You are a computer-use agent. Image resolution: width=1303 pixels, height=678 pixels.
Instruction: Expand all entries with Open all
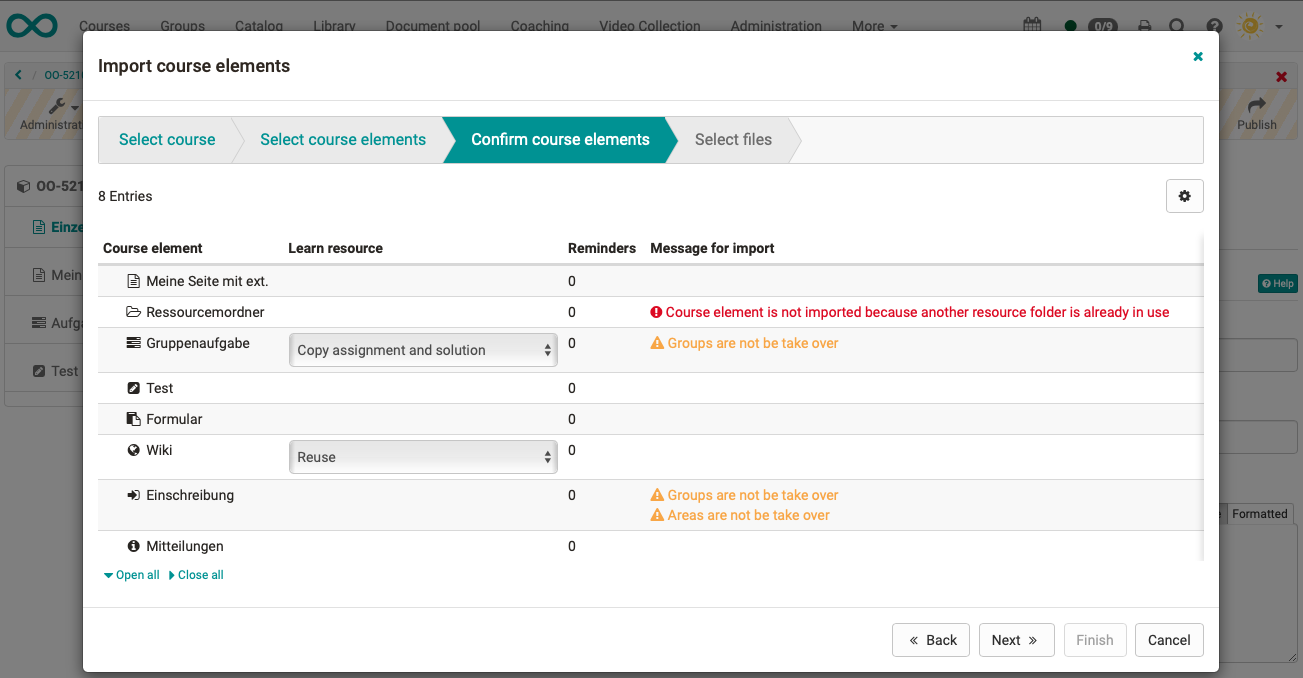point(132,575)
